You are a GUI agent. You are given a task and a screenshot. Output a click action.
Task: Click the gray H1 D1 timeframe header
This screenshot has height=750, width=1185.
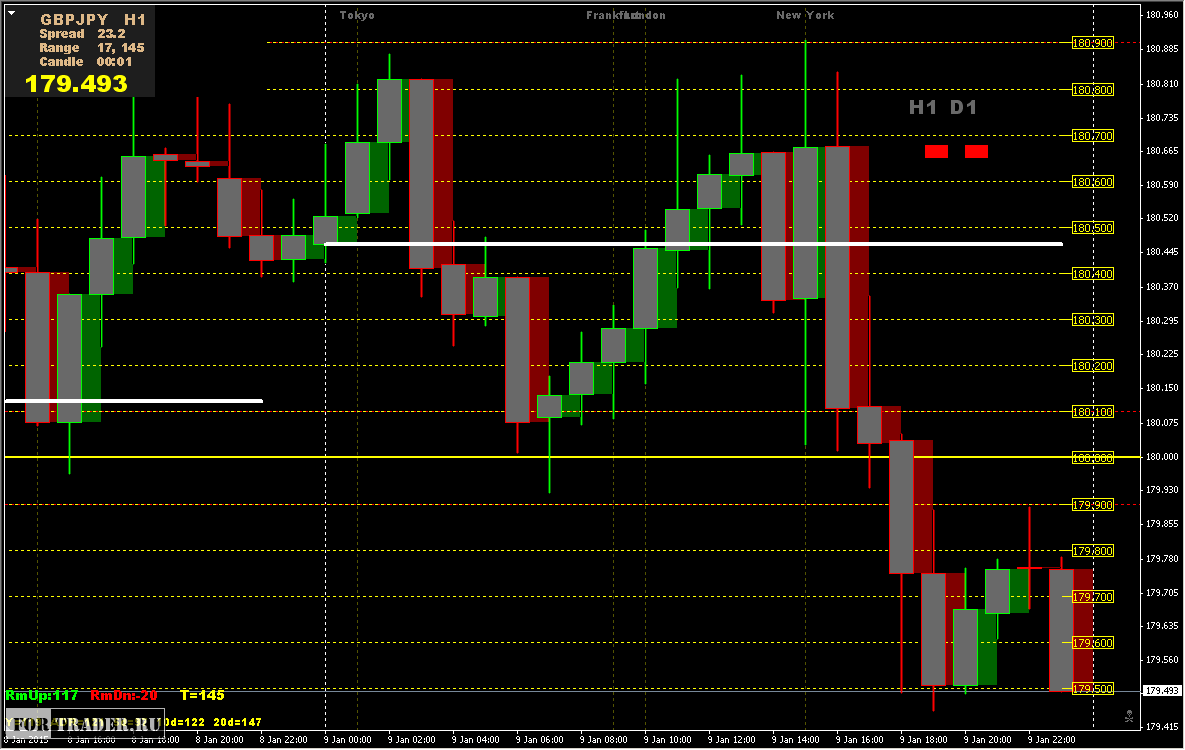click(943, 107)
